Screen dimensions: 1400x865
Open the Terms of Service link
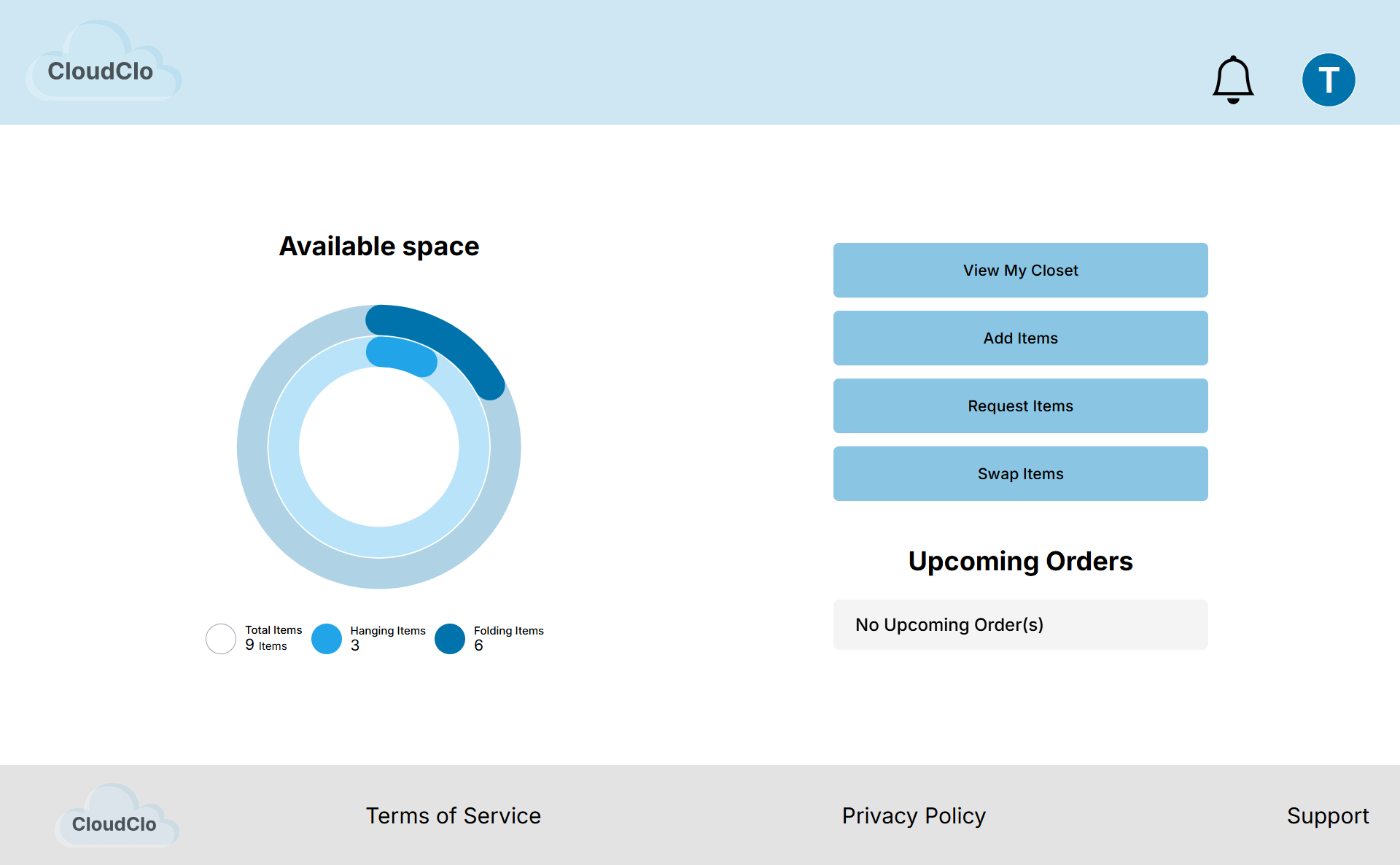tap(453, 815)
